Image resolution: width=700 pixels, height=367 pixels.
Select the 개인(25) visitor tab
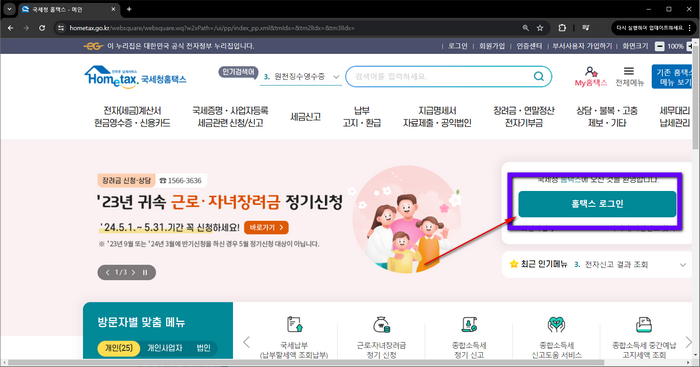click(x=119, y=348)
